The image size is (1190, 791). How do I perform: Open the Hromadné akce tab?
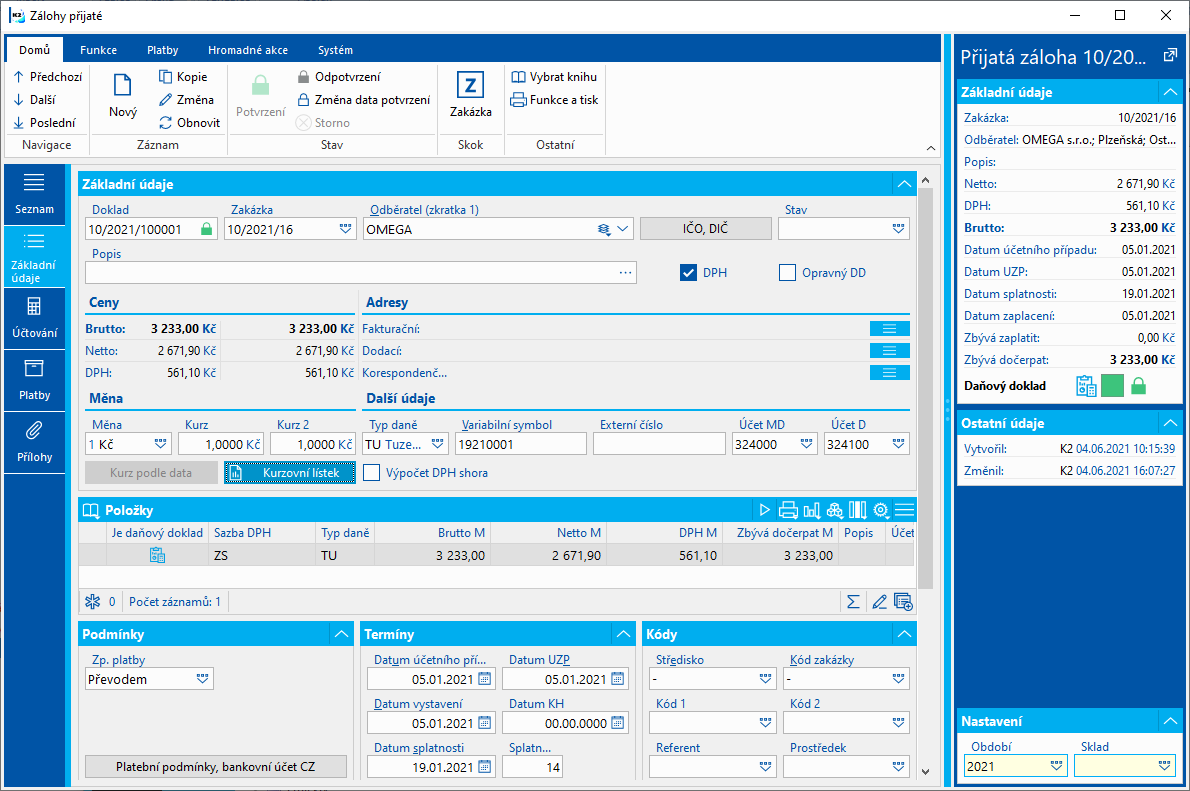click(x=248, y=50)
